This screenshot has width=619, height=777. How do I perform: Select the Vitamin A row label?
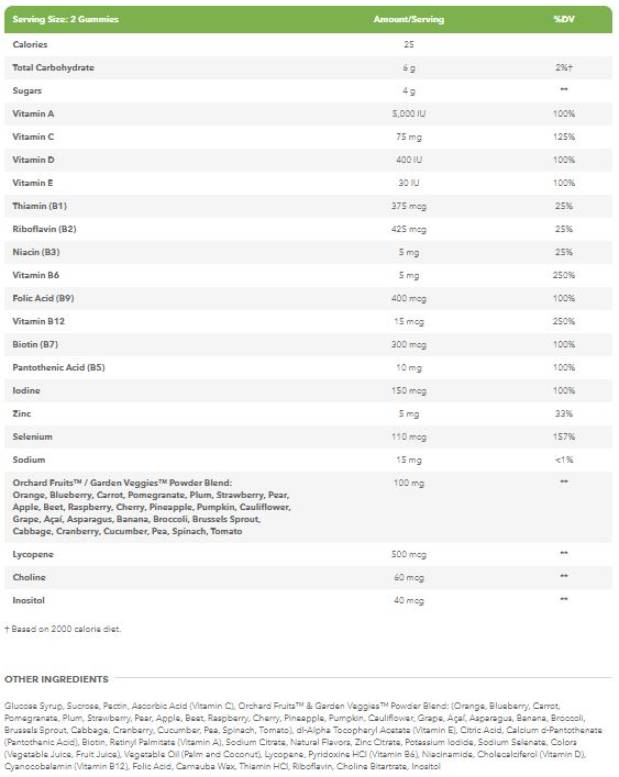(x=33, y=113)
